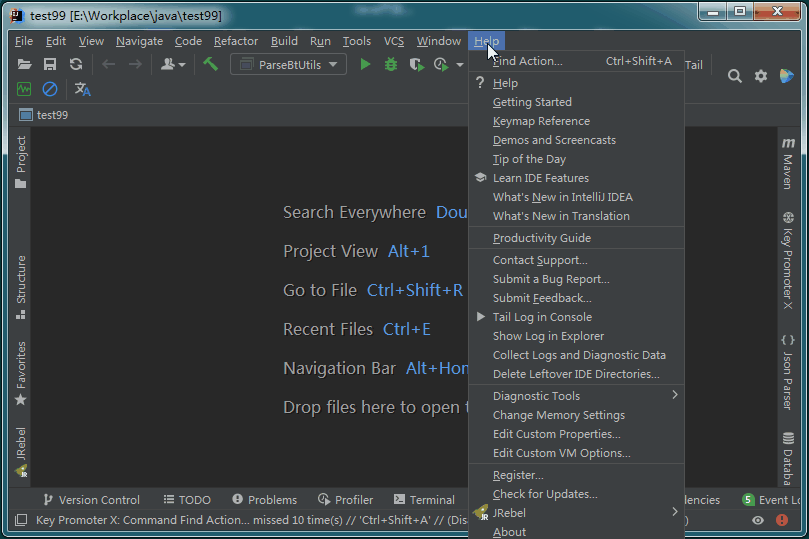Open the Maven tool window
This screenshot has height=539, width=809.
(788, 164)
